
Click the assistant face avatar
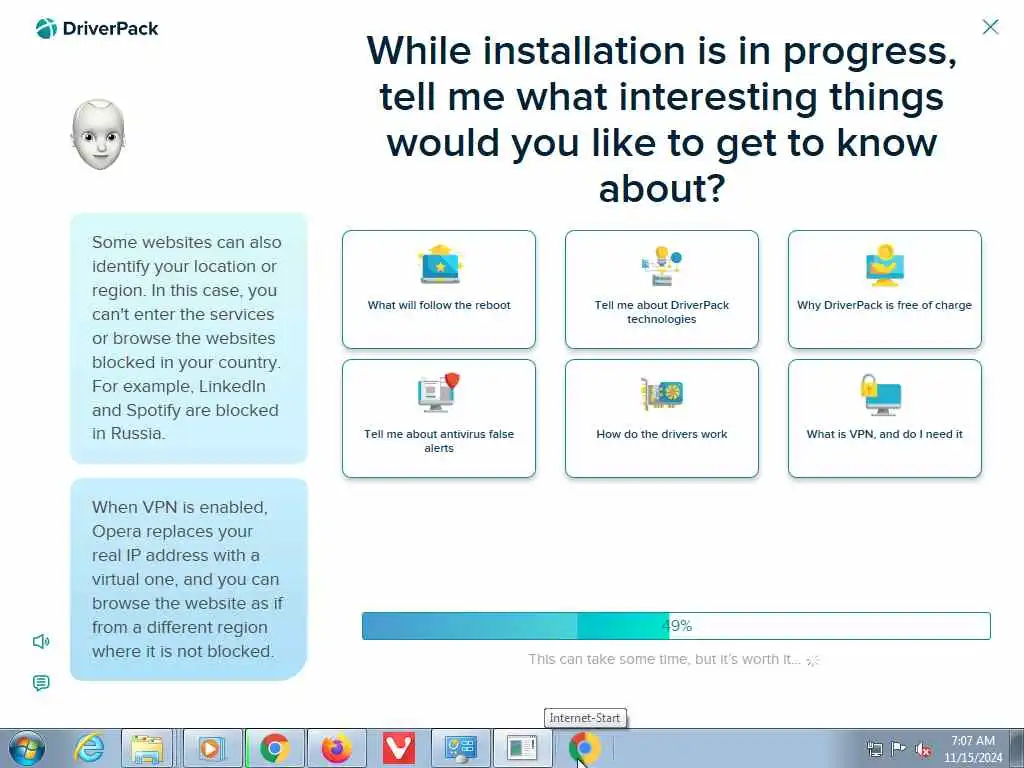98,135
